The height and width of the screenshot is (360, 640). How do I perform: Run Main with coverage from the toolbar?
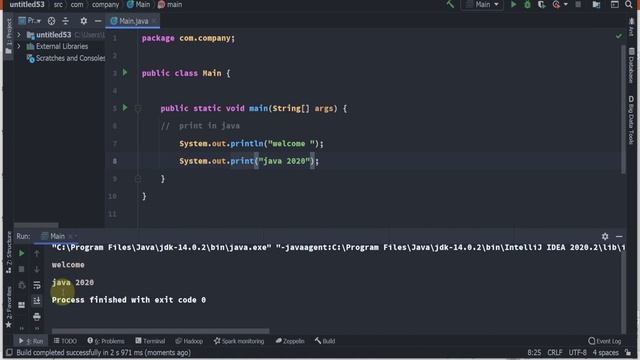(542, 4)
